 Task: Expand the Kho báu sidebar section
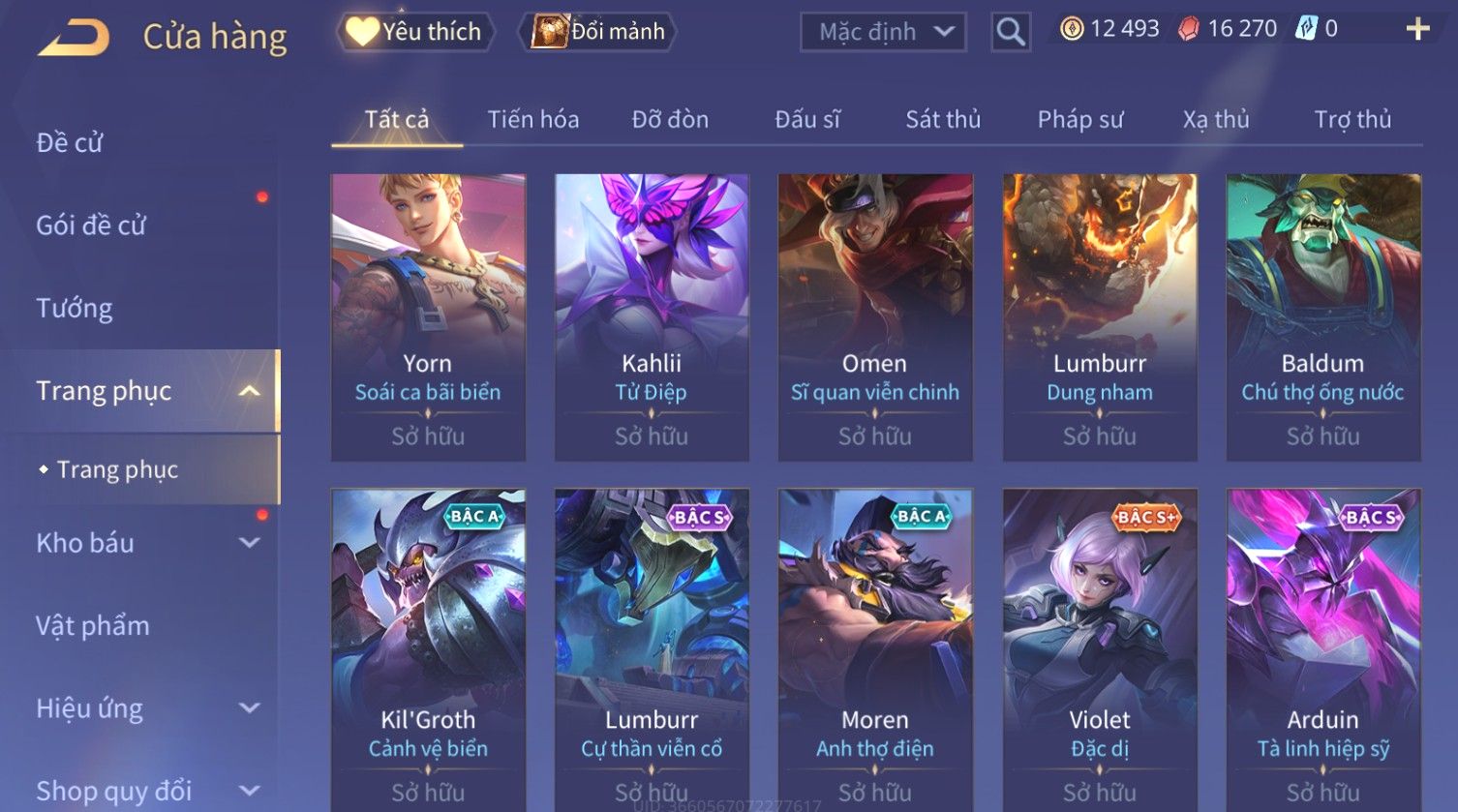click(250, 543)
